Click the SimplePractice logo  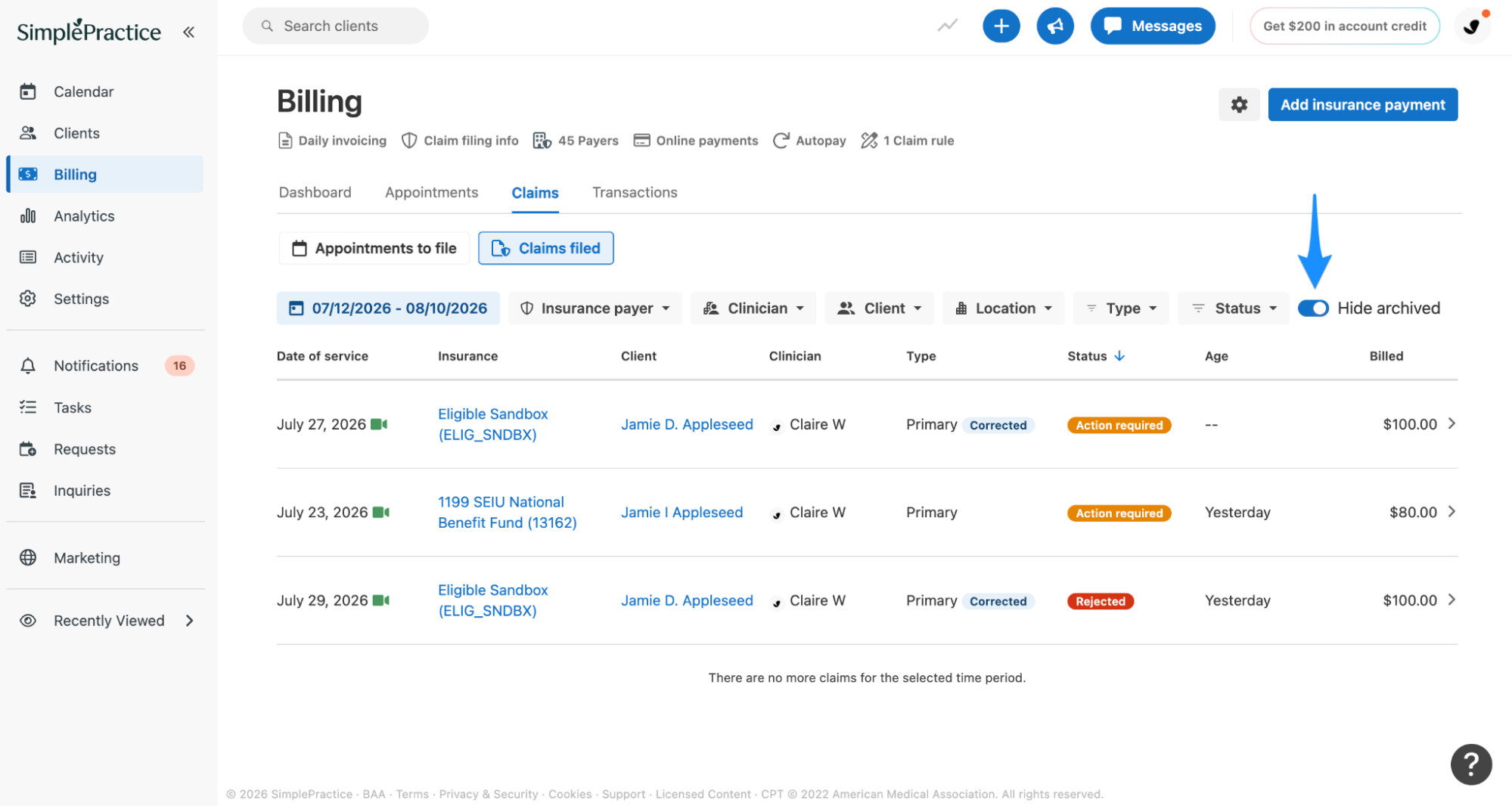88,31
